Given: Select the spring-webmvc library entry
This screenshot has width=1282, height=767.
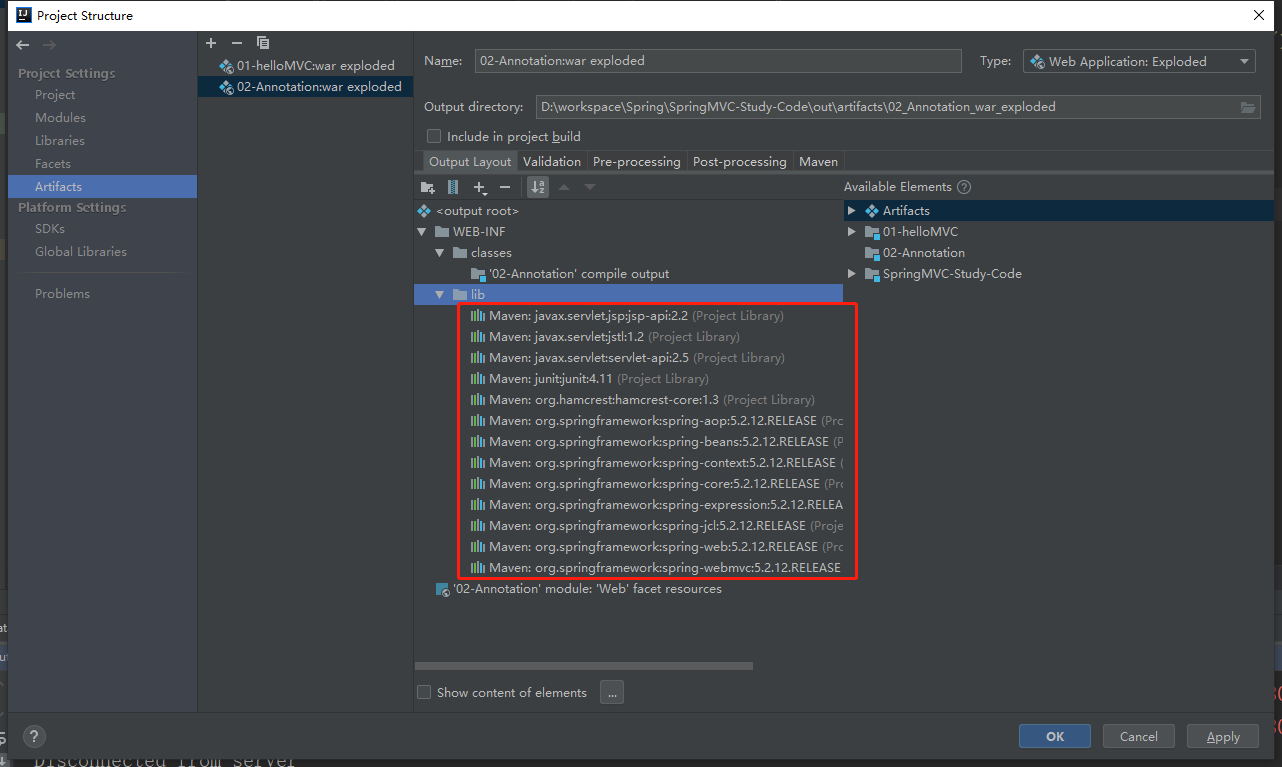Looking at the screenshot, I should pyautogui.click(x=657, y=568).
